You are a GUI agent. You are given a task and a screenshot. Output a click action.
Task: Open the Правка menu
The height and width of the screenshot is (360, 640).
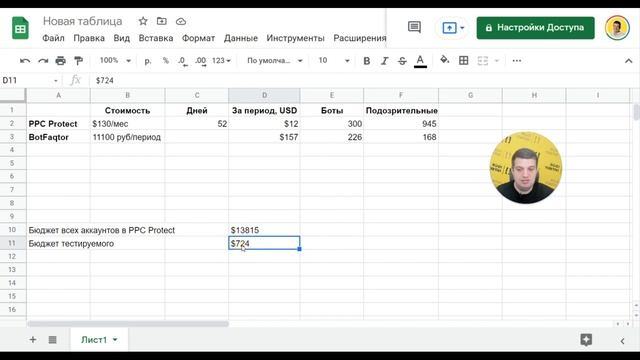89,38
